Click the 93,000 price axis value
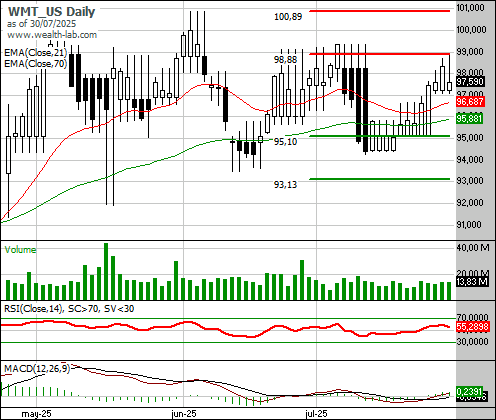 tap(470, 181)
